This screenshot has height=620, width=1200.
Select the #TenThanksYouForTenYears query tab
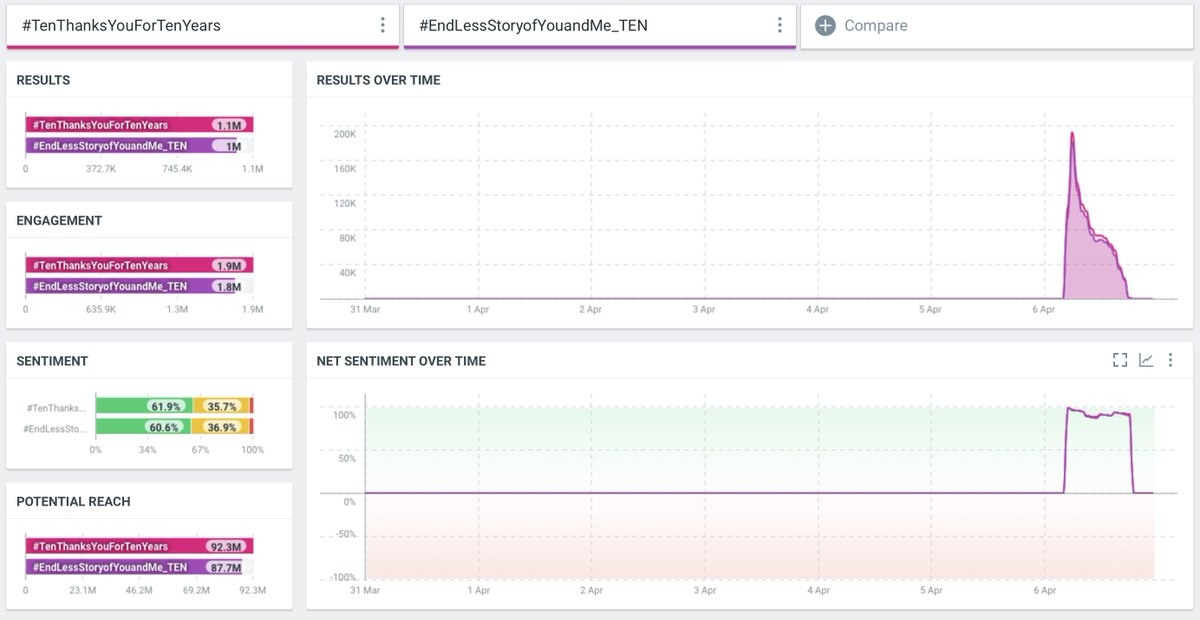tap(202, 26)
